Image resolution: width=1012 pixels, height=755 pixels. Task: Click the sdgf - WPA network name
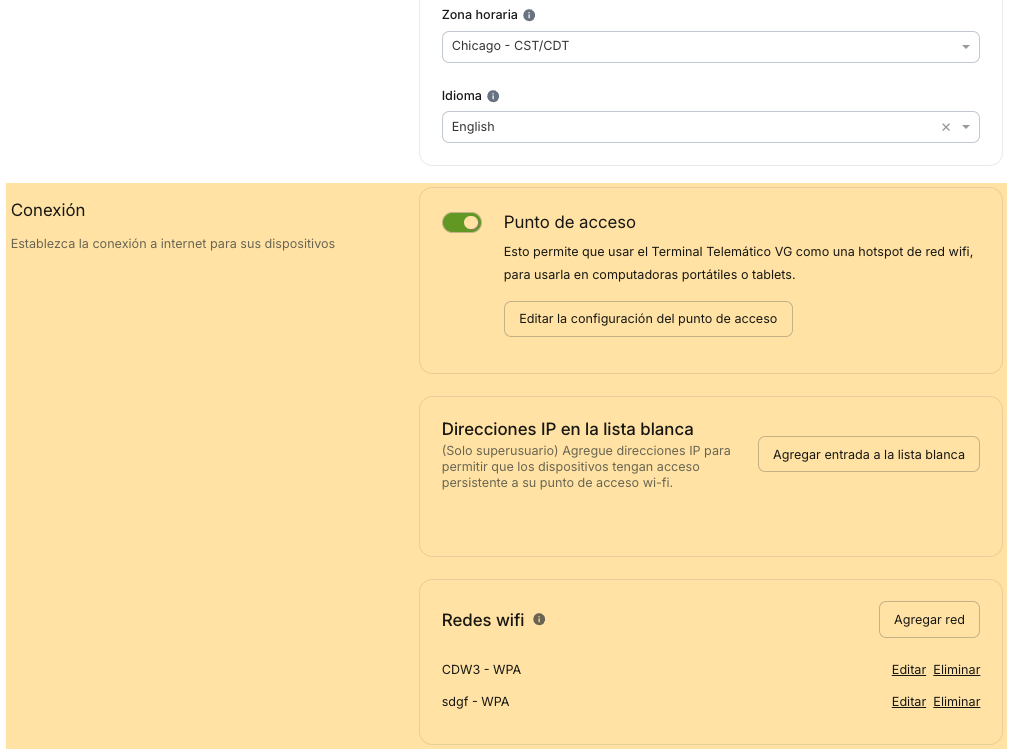tap(475, 702)
